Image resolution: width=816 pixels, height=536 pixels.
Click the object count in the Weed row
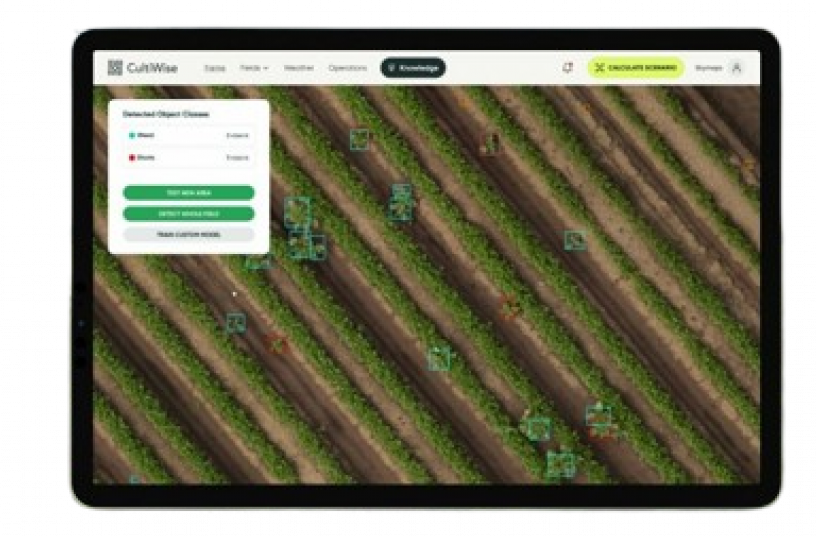pos(237,136)
